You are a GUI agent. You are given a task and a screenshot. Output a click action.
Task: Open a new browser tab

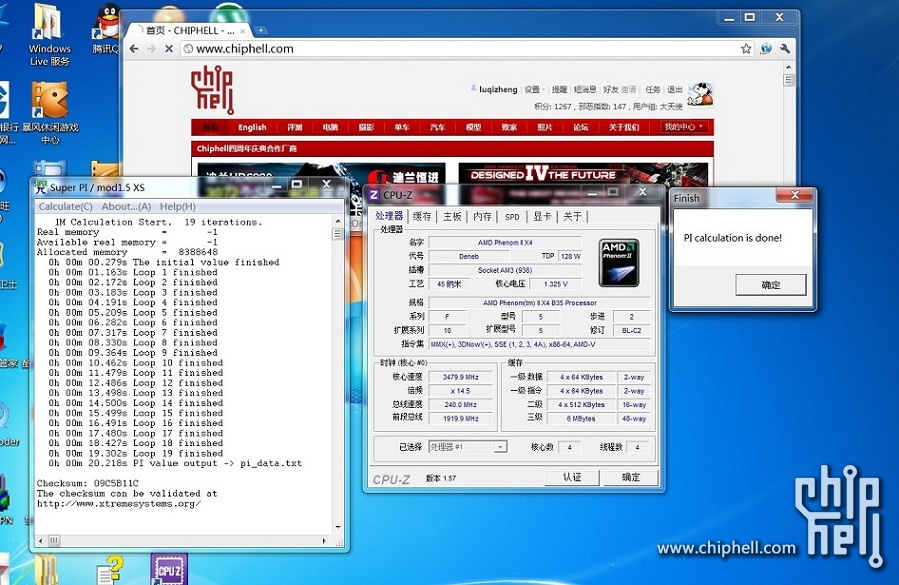[x=261, y=30]
